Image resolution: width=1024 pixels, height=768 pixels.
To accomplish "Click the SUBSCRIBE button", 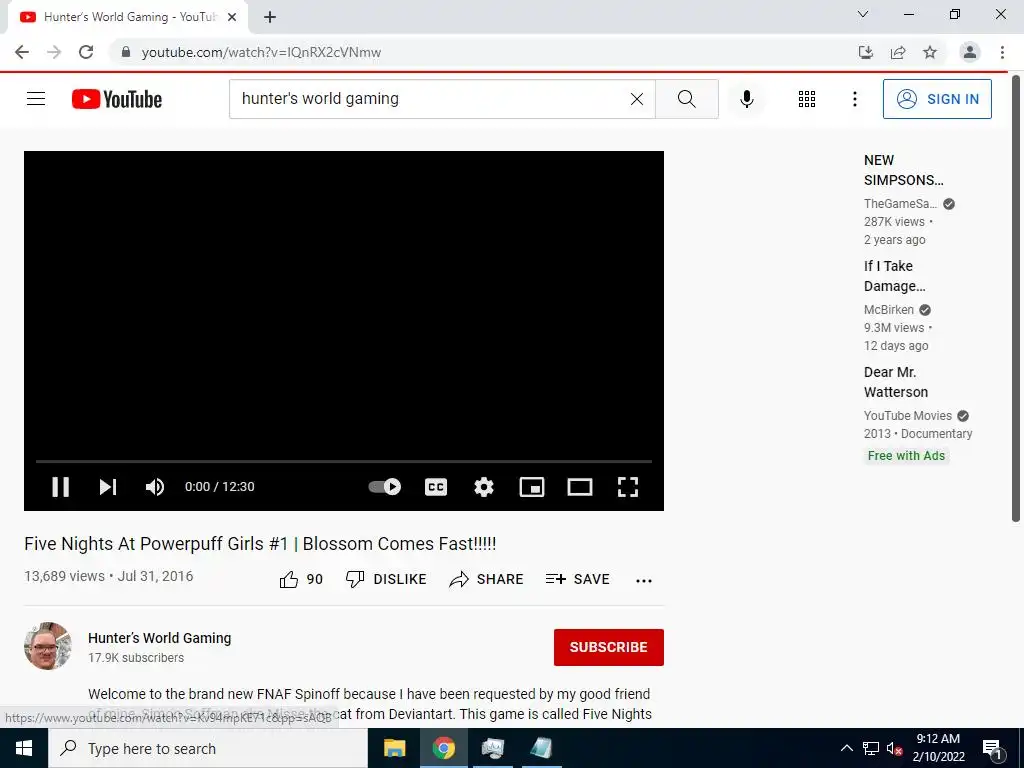I will (x=609, y=647).
